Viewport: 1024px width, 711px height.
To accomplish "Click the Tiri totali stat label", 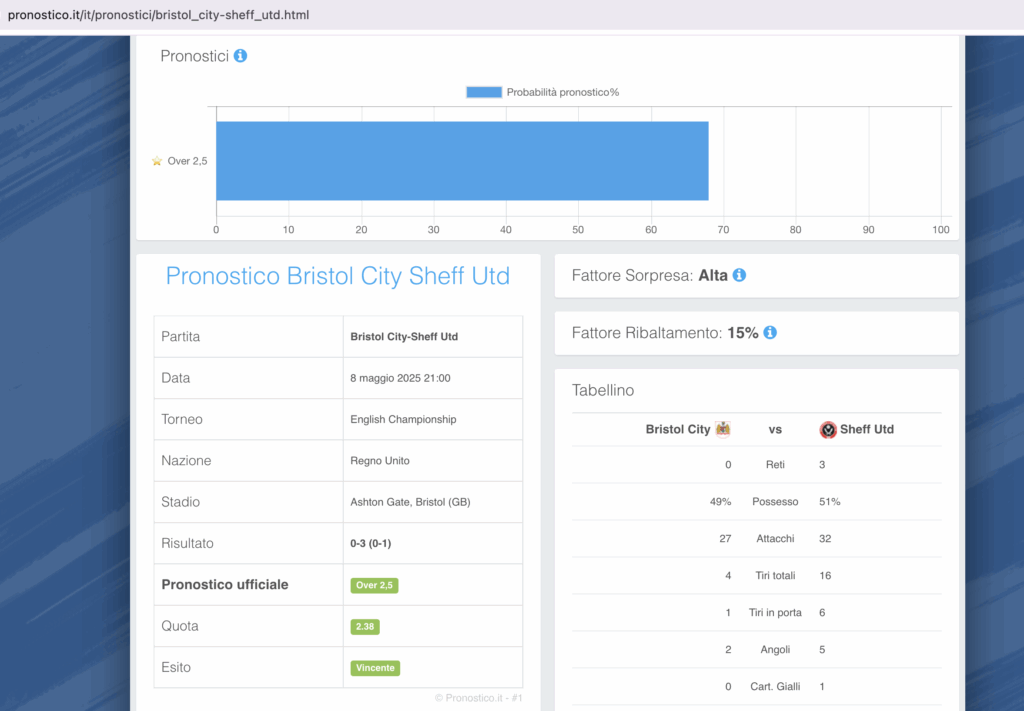I will [x=775, y=576].
